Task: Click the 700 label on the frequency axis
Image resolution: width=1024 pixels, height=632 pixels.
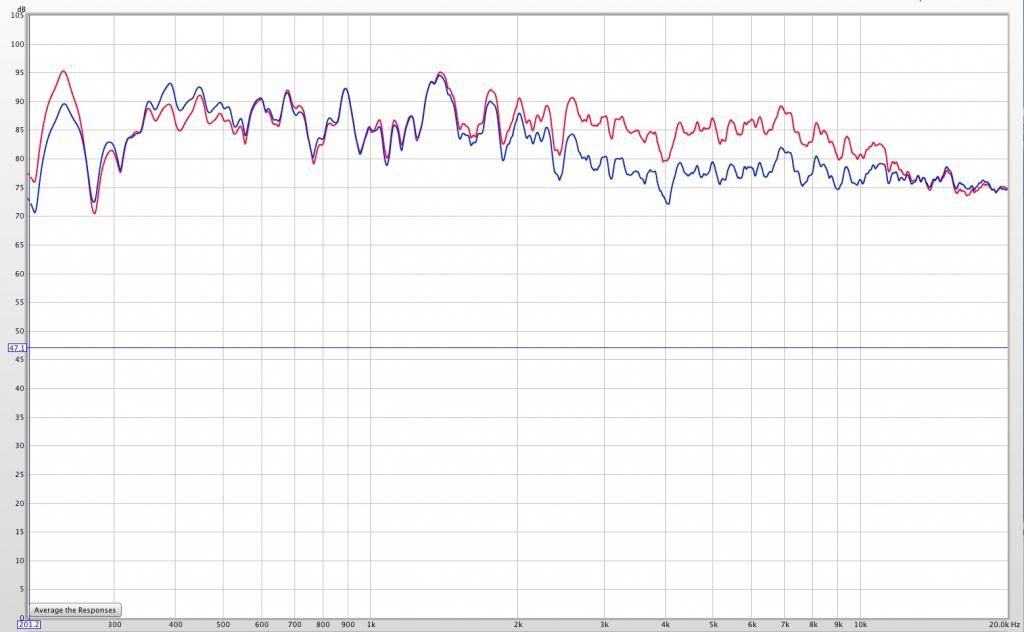Action: pyautogui.click(x=295, y=625)
